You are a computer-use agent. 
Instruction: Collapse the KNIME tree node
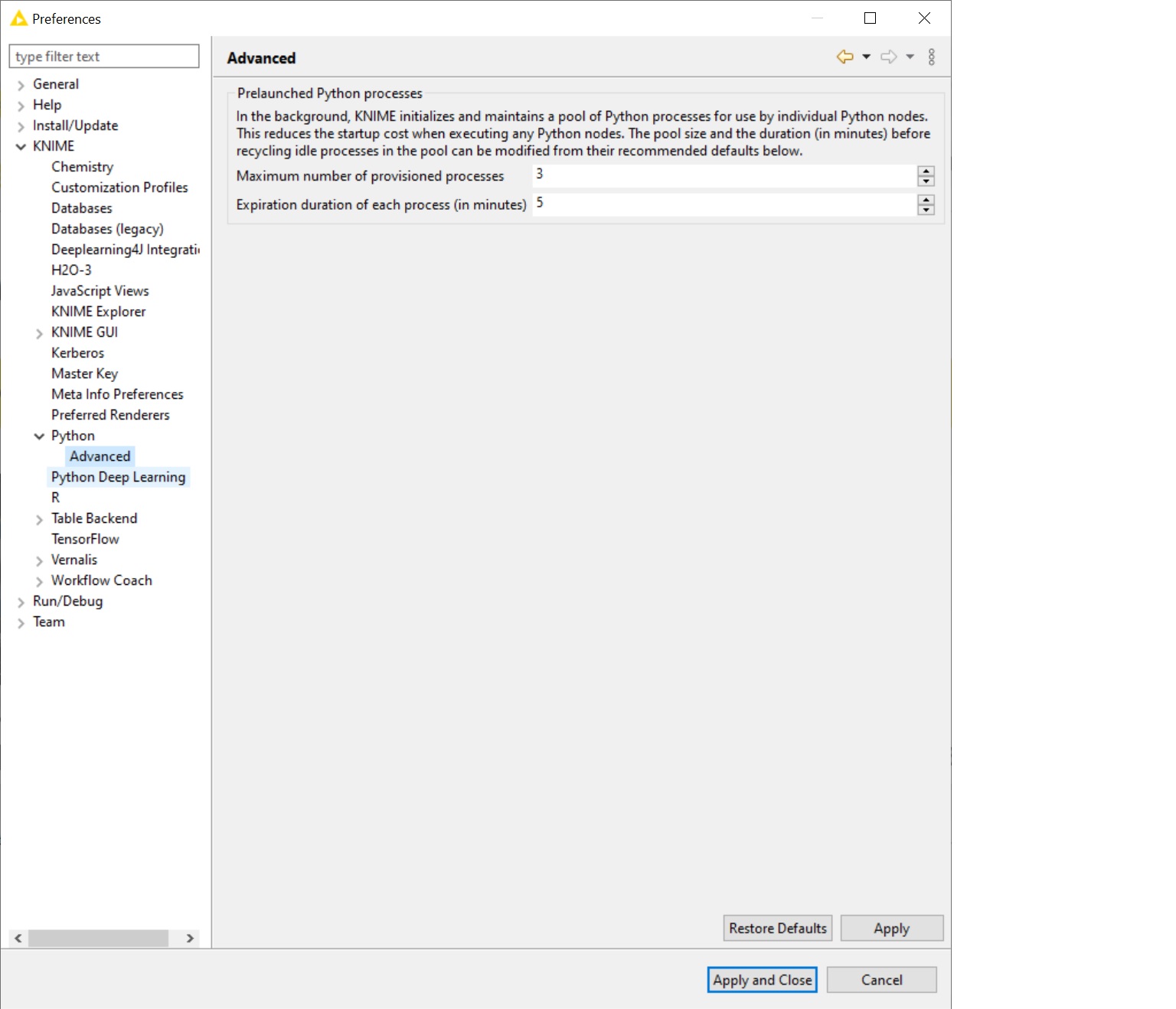point(21,147)
